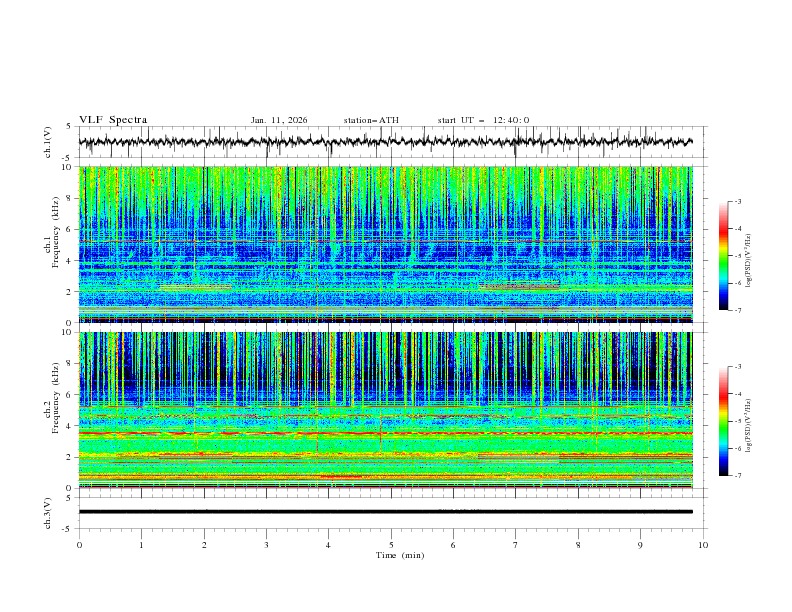Click the ch.1 colorbar "log(PSD)(V²/Hz)" label
Viewport: 792px width, 612px height.
(749, 261)
